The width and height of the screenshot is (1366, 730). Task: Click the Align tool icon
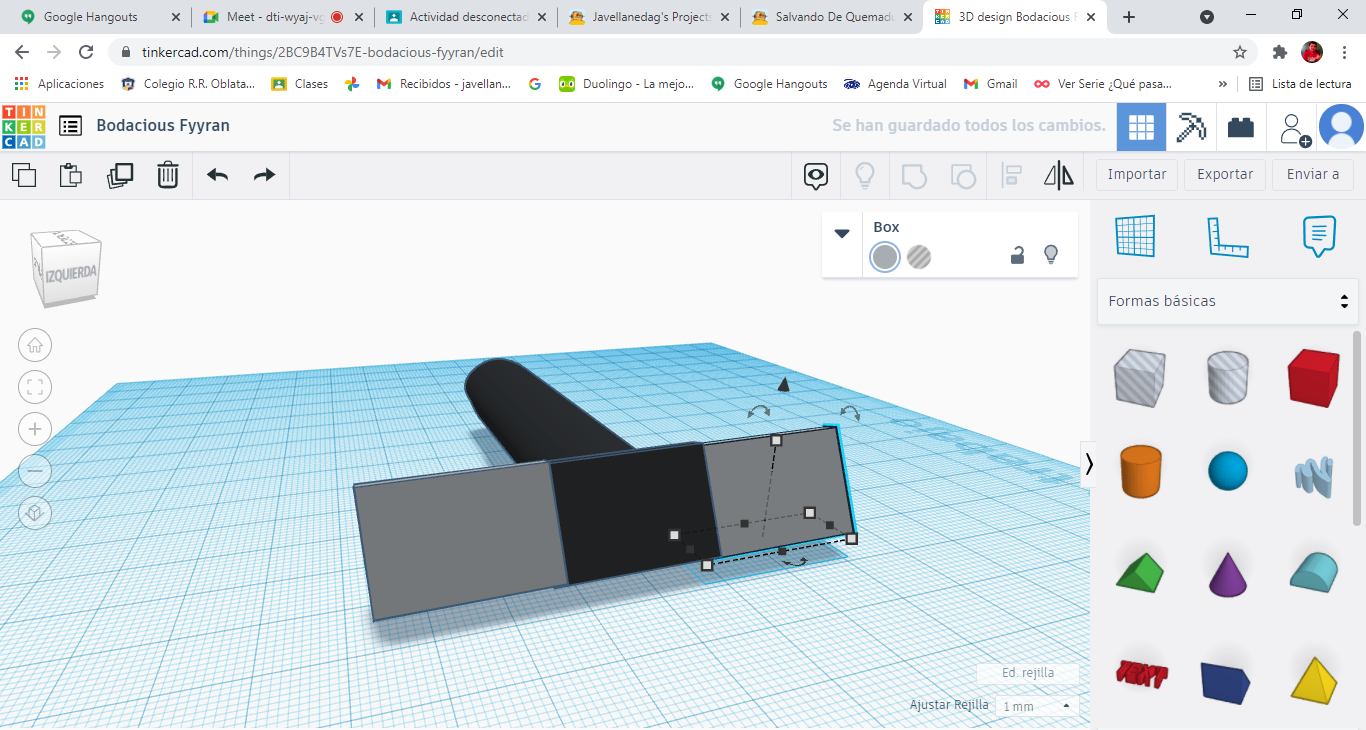tap(1011, 176)
